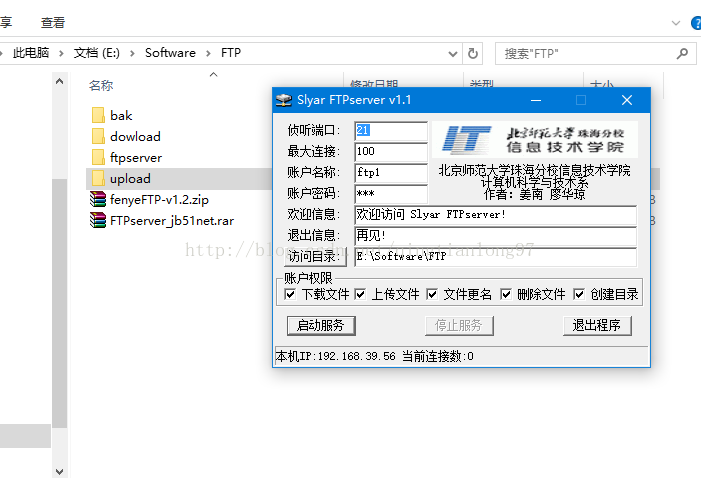Click the 欢迎信息 message field
701x478 pixels.
coord(495,215)
